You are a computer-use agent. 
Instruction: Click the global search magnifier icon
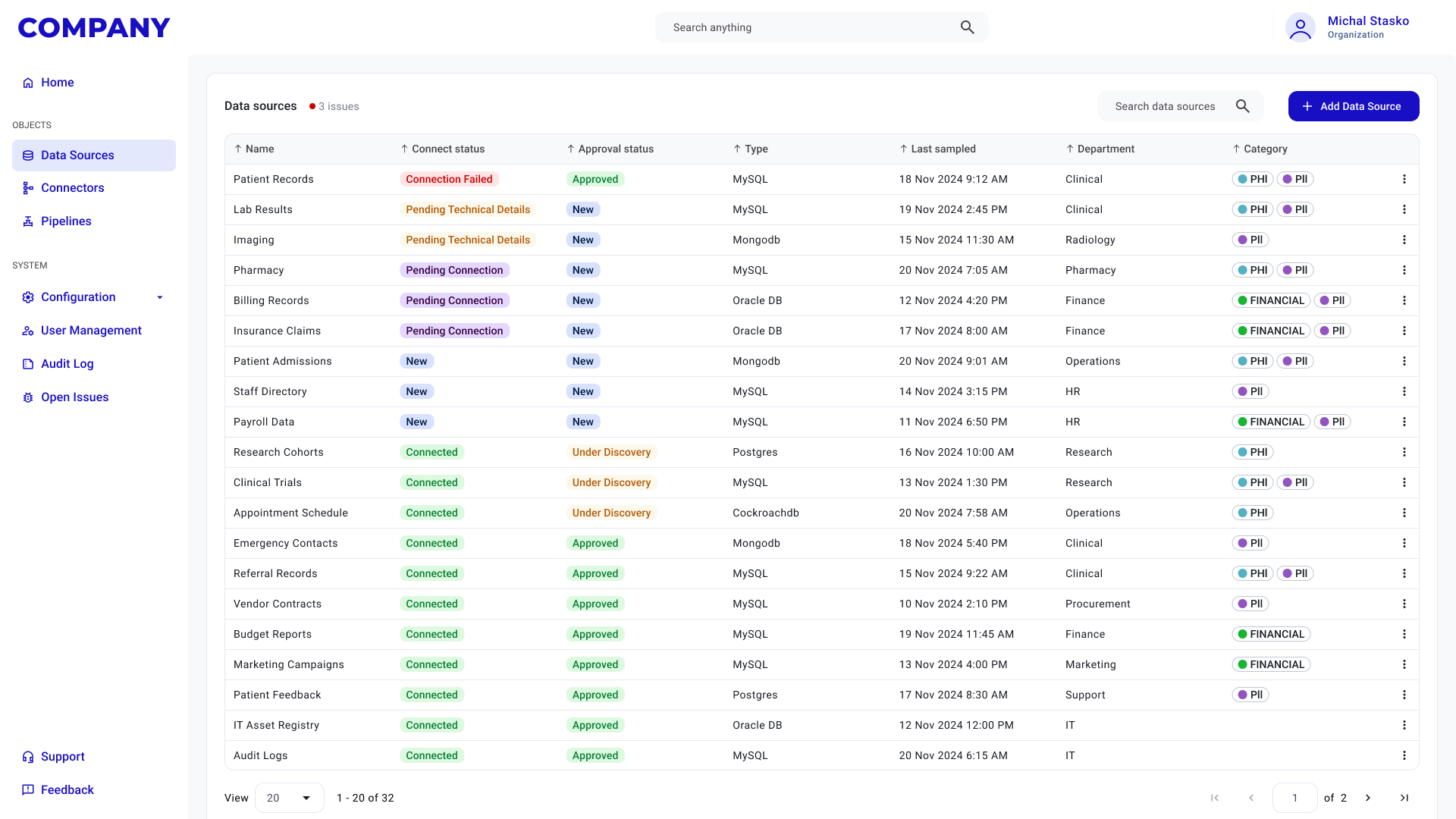point(967,27)
